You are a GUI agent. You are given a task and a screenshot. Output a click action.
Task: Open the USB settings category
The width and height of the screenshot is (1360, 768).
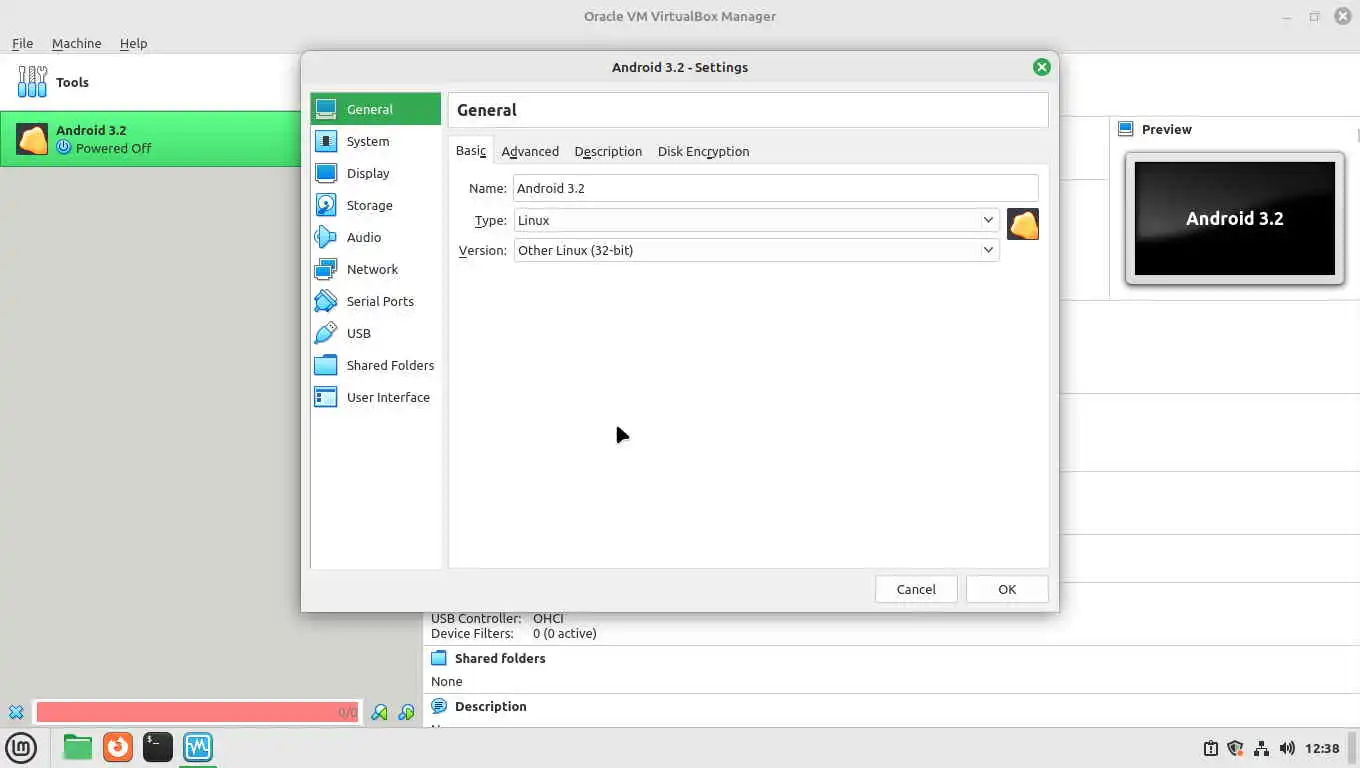coord(375,333)
